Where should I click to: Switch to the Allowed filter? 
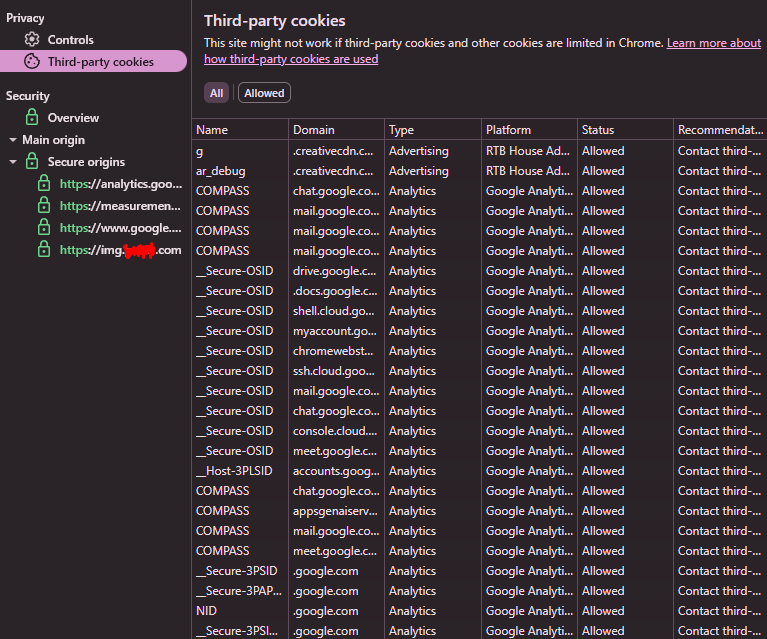(264, 93)
